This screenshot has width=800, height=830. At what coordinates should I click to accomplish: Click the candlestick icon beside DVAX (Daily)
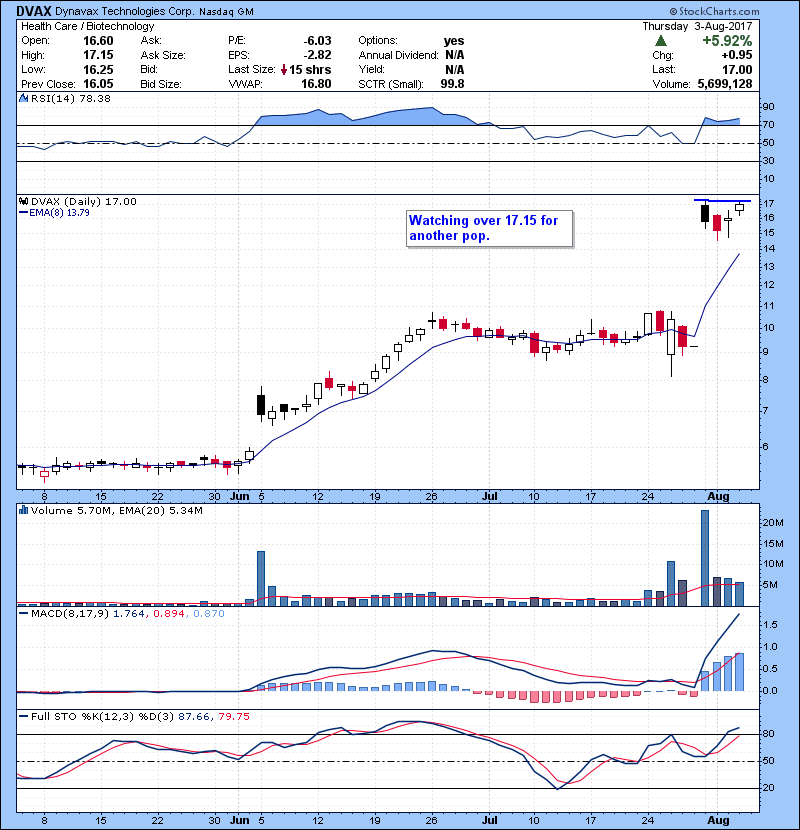[x=23, y=202]
